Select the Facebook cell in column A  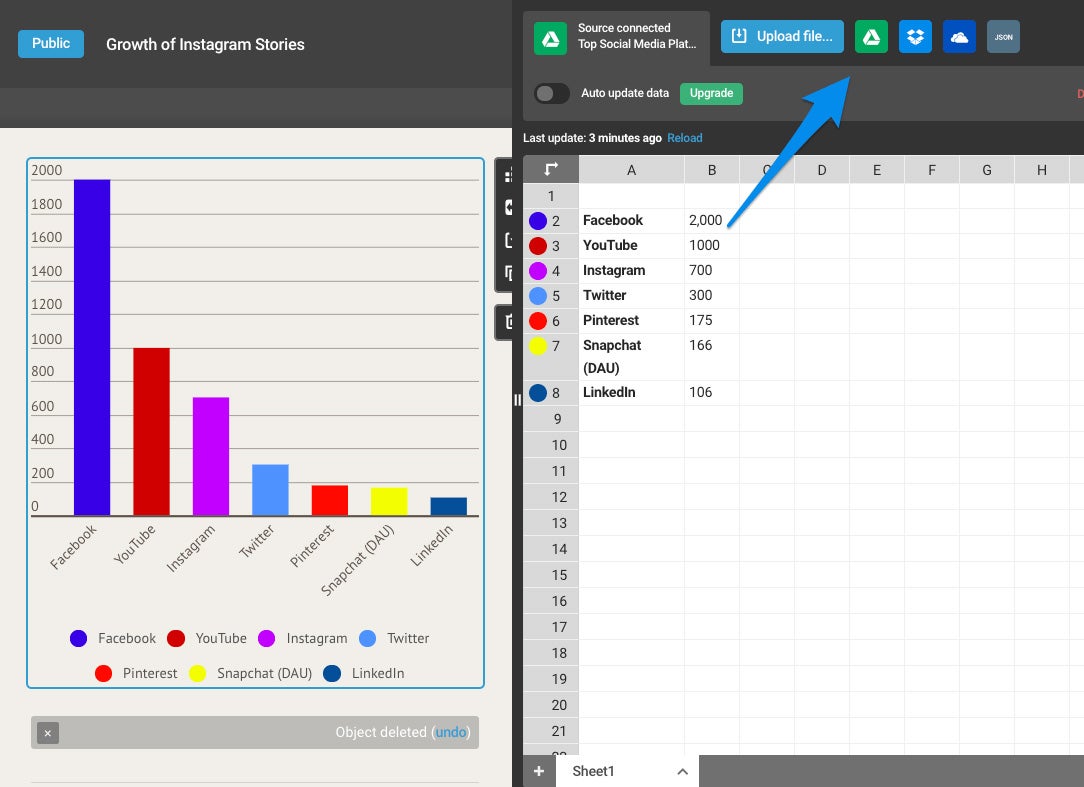tap(631, 221)
